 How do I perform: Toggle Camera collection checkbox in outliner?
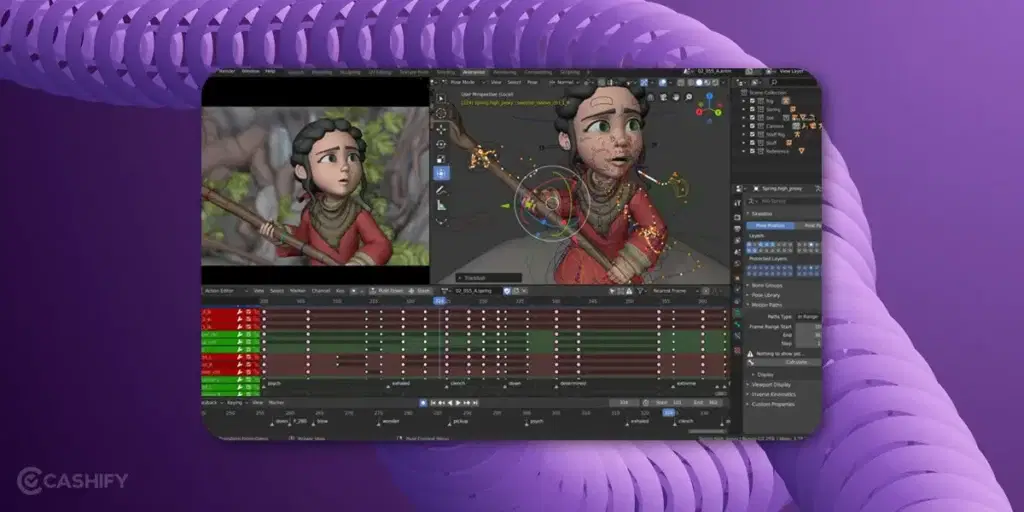pyautogui.click(x=752, y=125)
